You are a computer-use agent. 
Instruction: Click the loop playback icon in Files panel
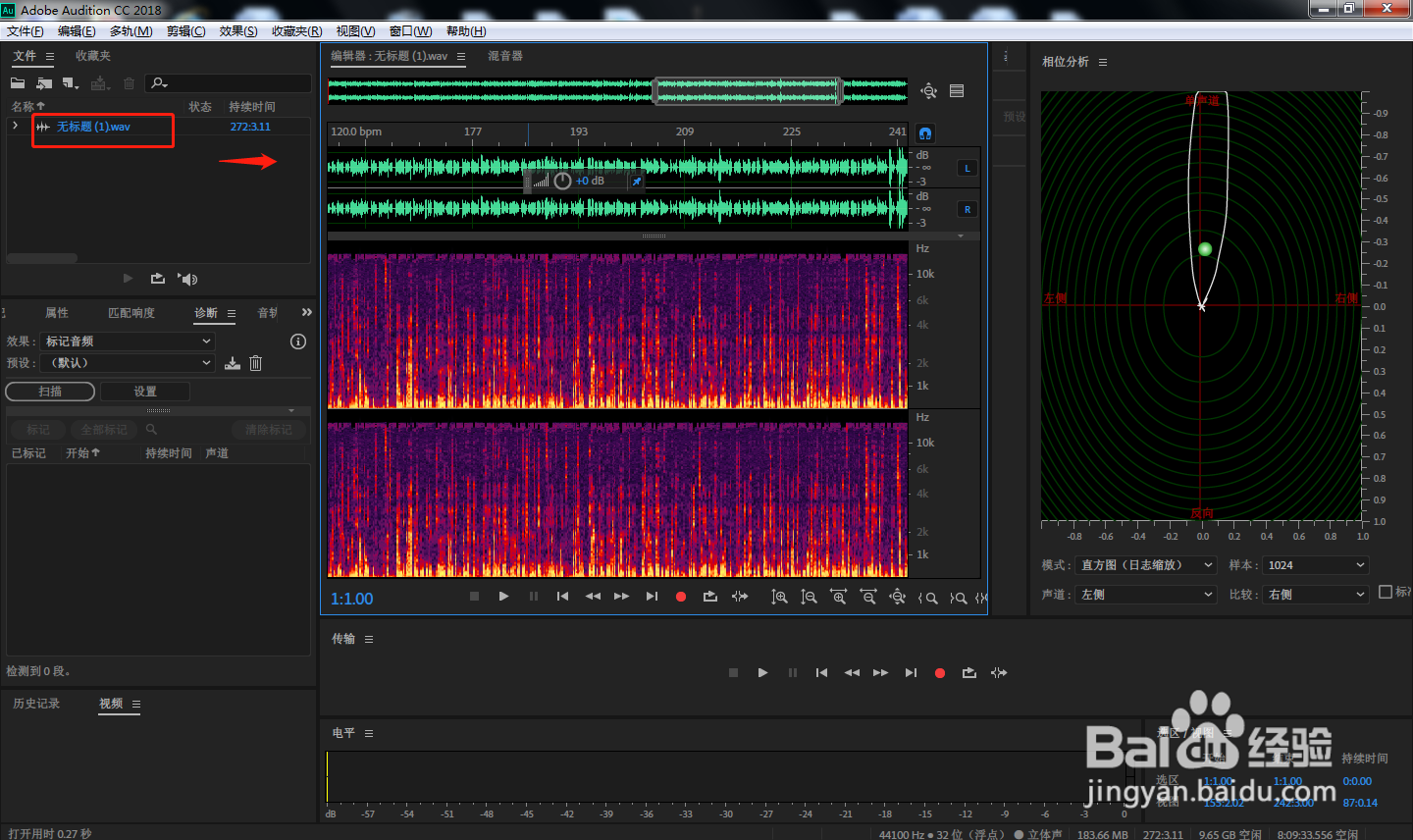tap(157, 279)
